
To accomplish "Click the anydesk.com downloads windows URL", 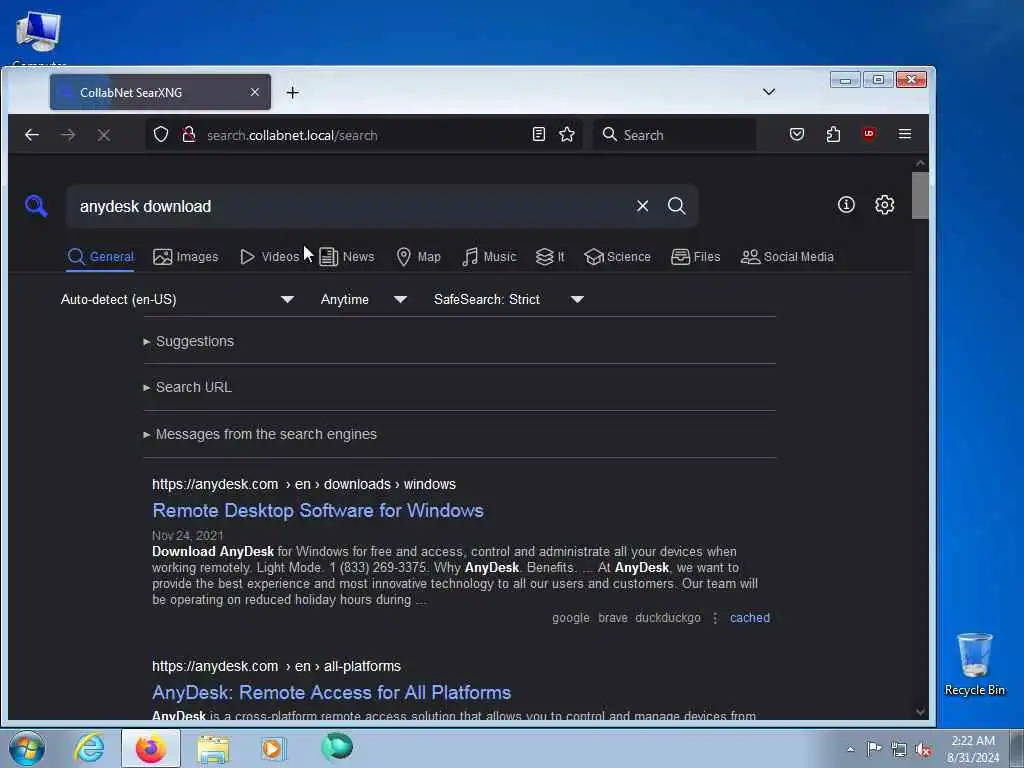I will (304, 485).
